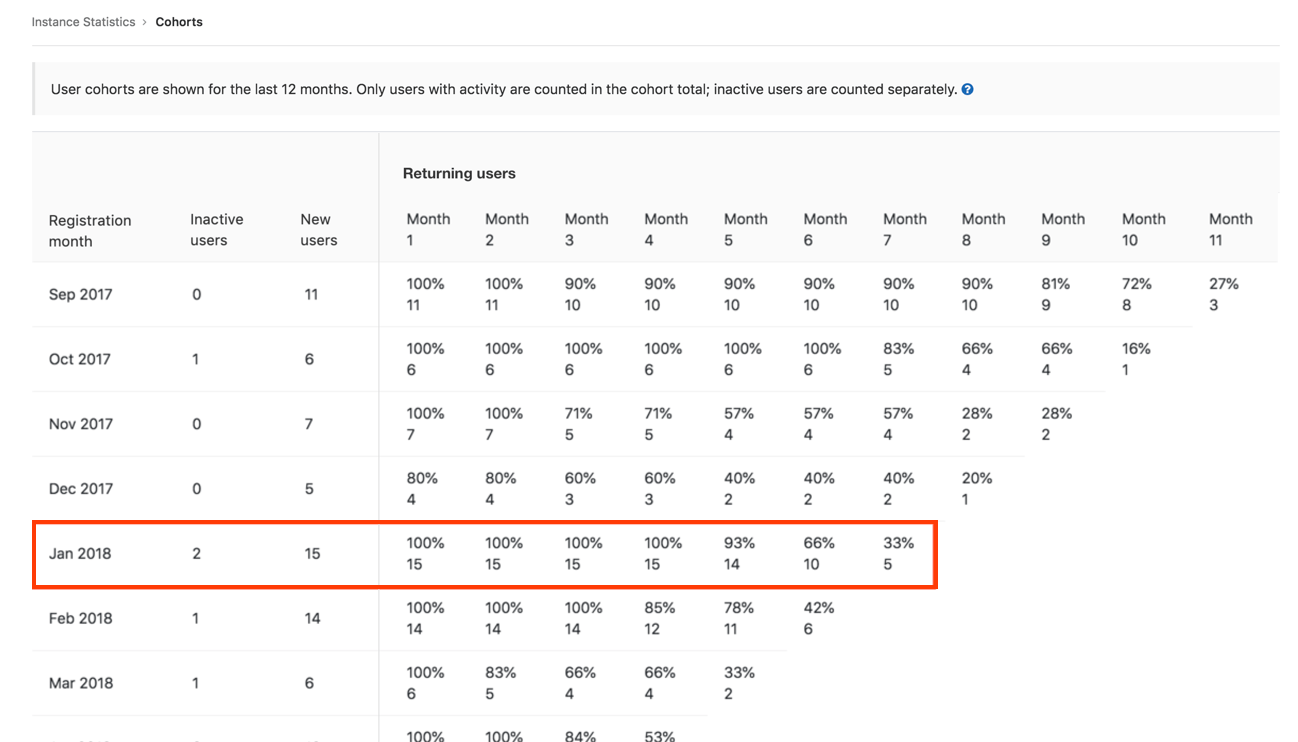The width and height of the screenshot is (1298, 742).
Task: Click the Instance Statistics breadcrumb link
Action: [83, 21]
